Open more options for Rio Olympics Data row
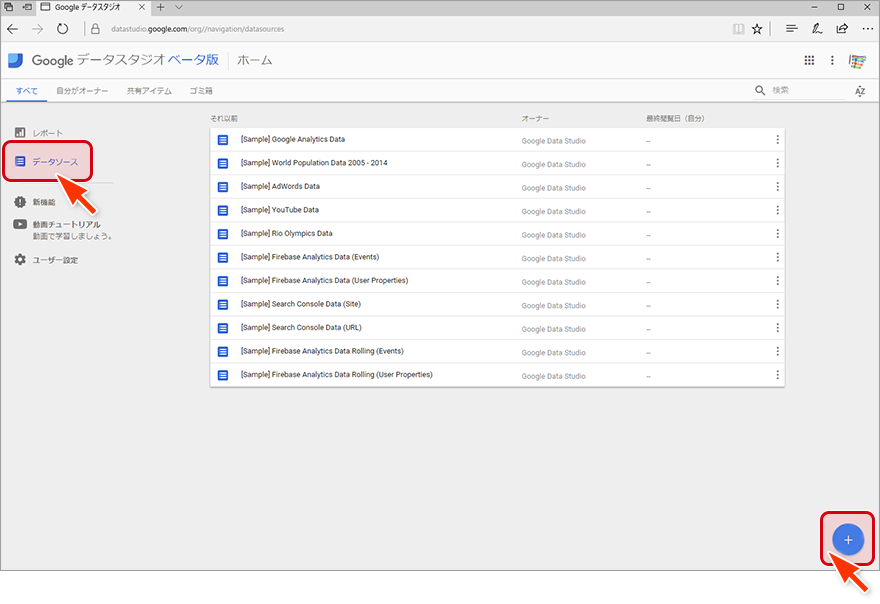 click(x=777, y=234)
